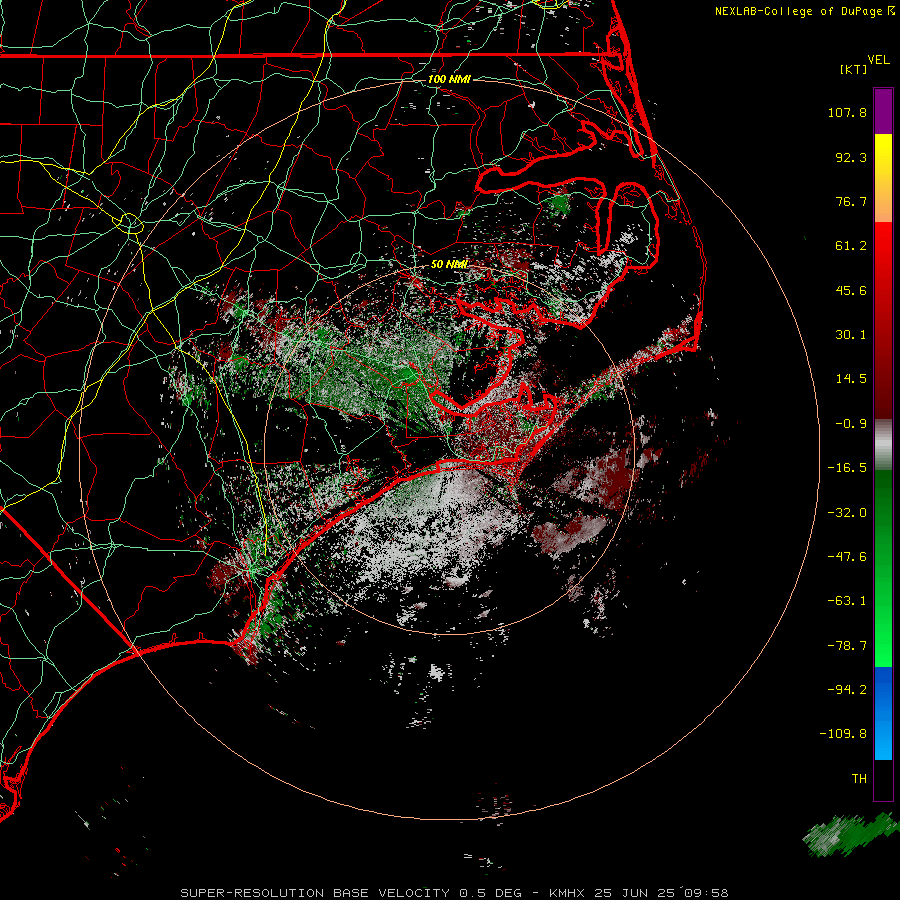Click the 100 NMI range ring label

[449, 79]
